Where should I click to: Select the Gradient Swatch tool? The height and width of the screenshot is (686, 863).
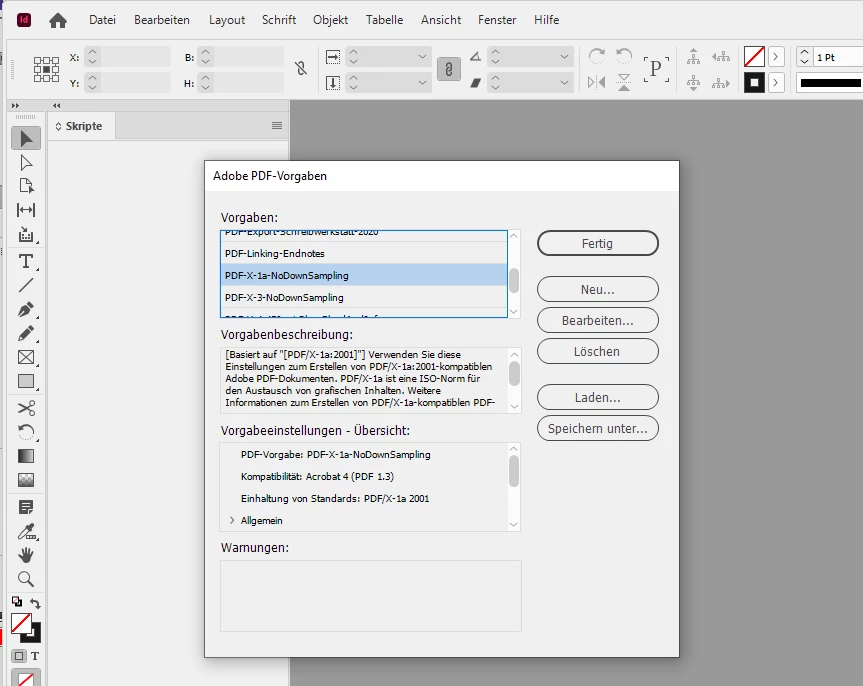point(26,456)
